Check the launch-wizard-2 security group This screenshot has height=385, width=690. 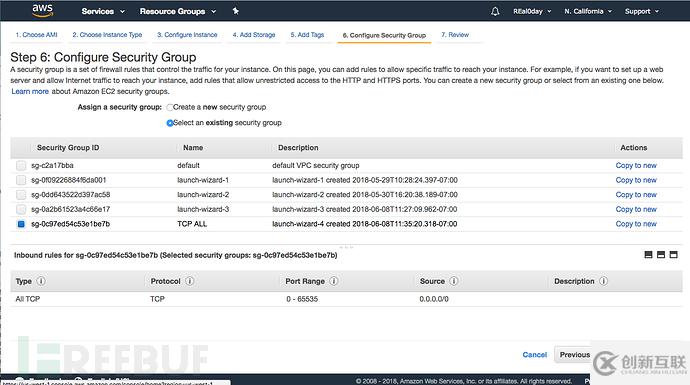click(21, 194)
